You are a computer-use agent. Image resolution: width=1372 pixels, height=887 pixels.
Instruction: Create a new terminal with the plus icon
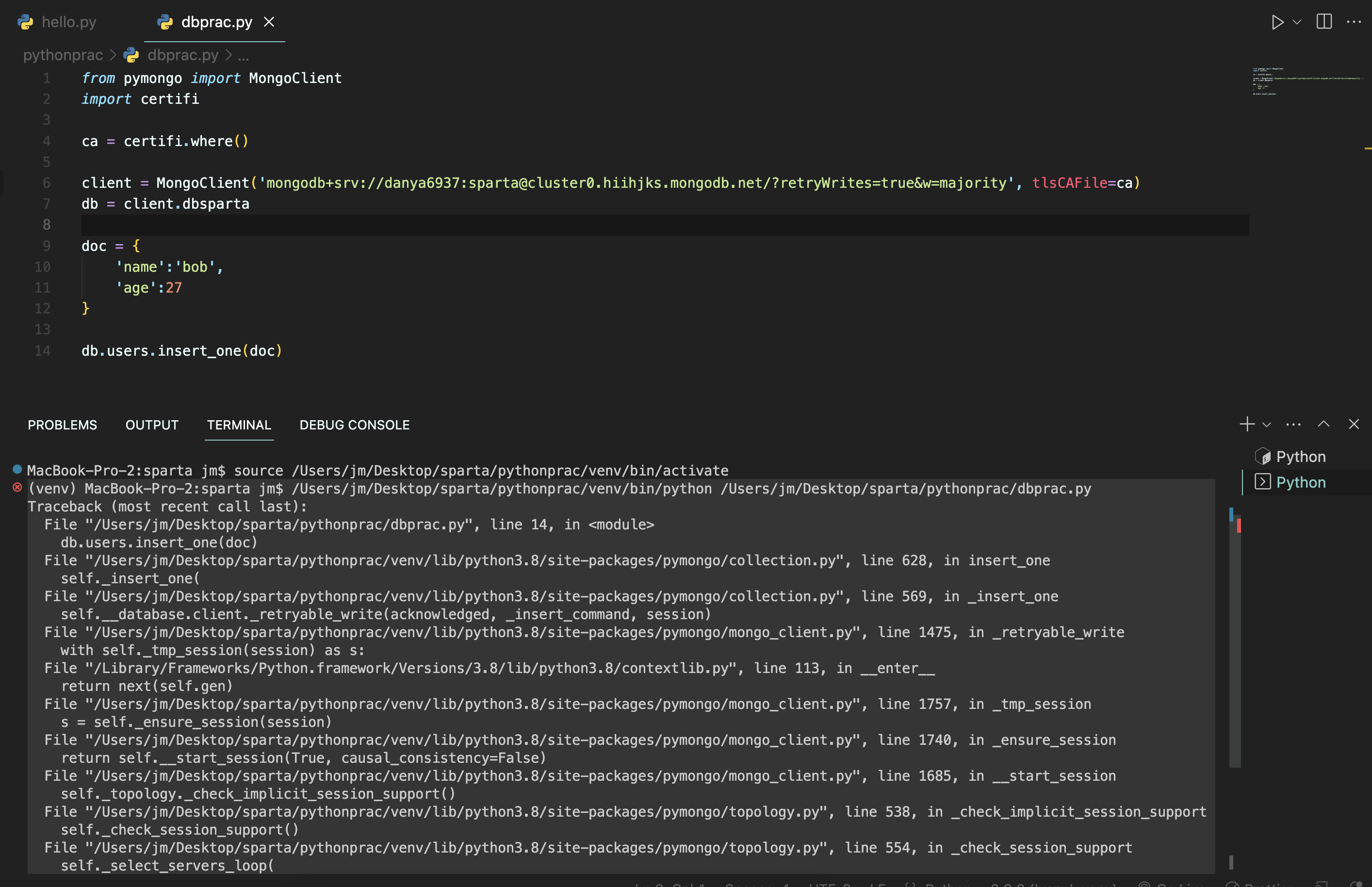(x=1247, y=425)
